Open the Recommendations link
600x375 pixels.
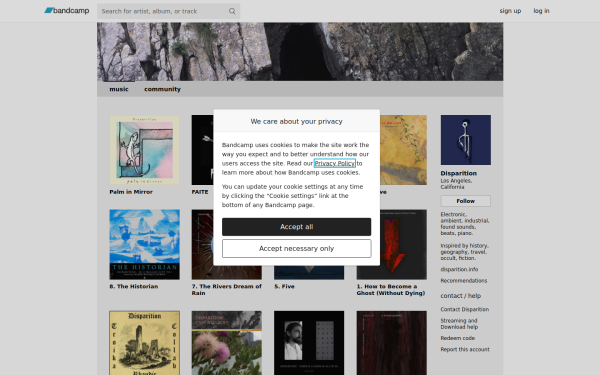(463, 280)
